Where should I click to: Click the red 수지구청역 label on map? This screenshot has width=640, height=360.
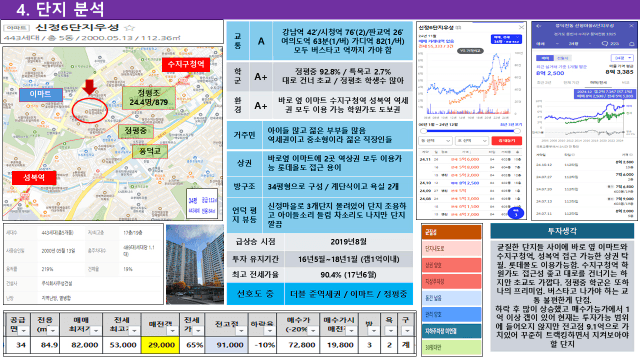186,64
